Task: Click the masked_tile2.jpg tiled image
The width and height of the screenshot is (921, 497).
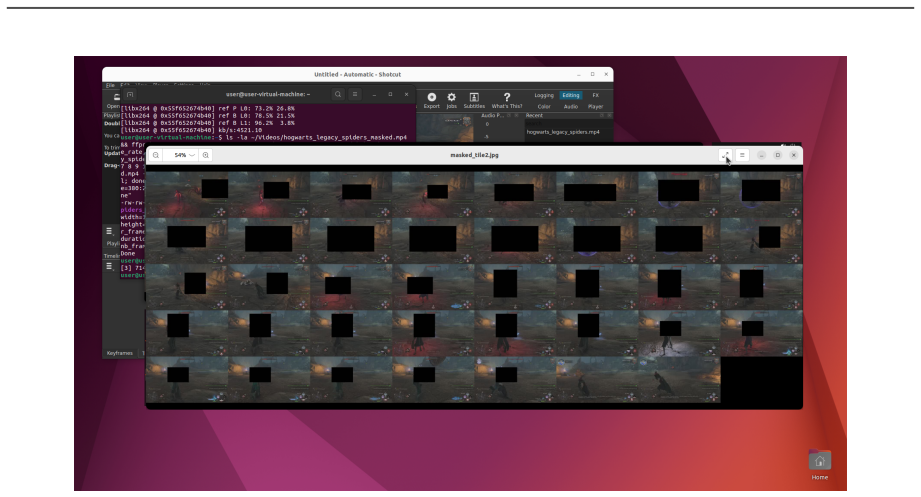Action: click(473, 286)
